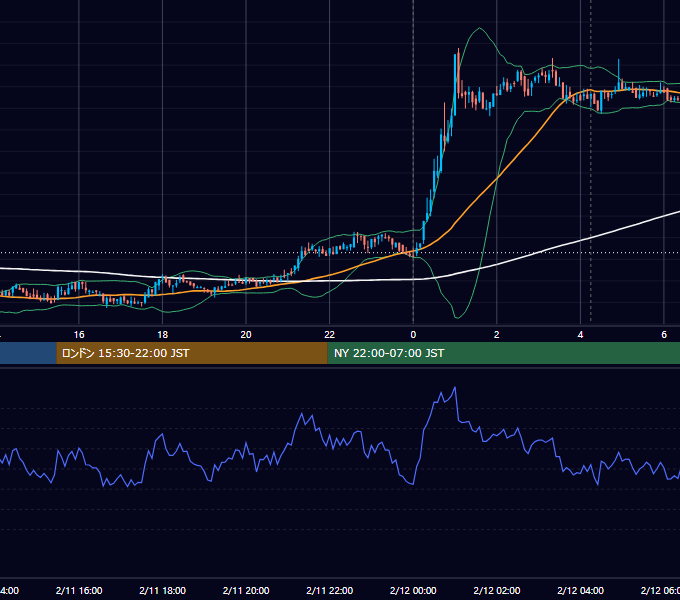
Task: Click the 20 hour label on chart axis
Action: [246, 335]
